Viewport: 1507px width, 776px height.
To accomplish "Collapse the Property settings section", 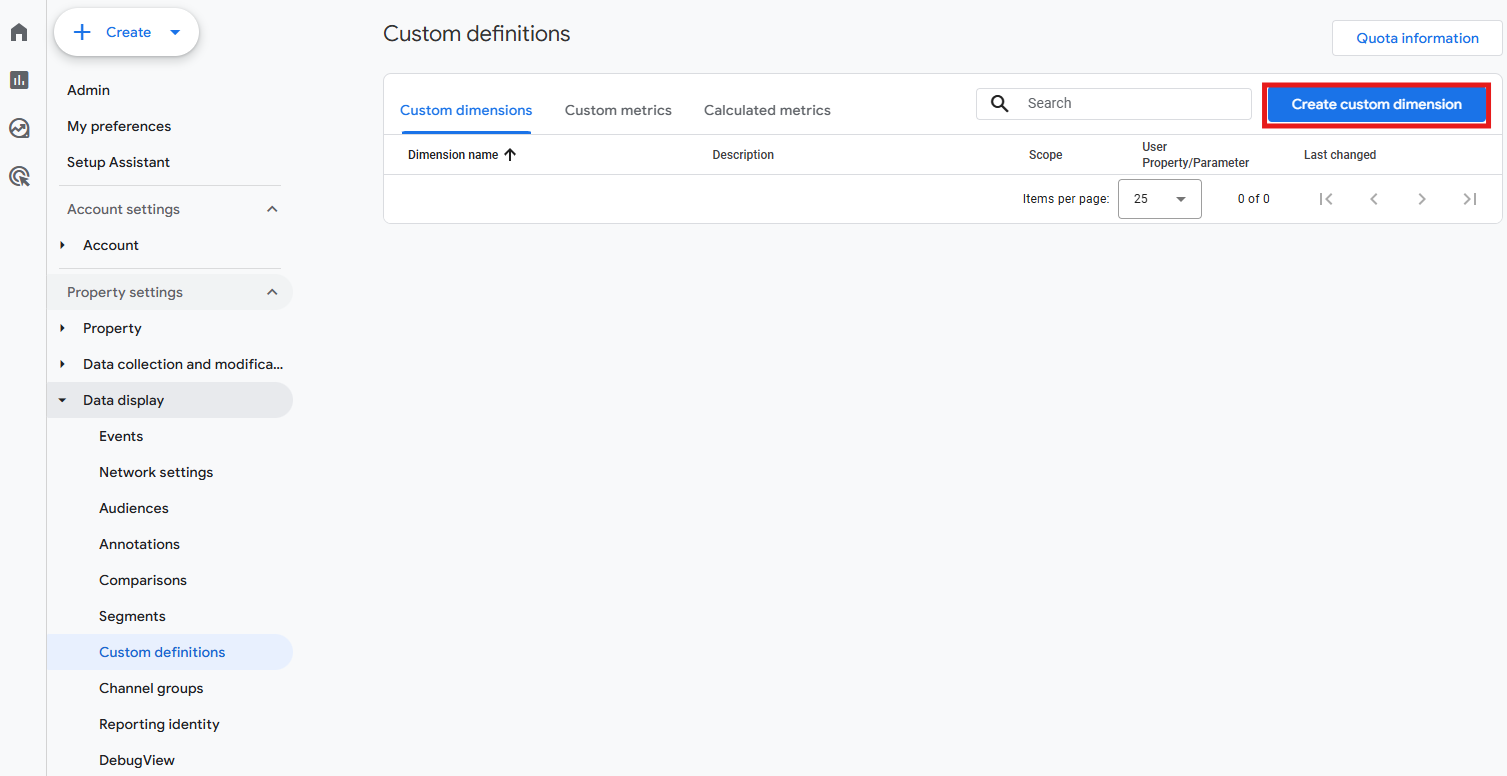I will point(272,292).
